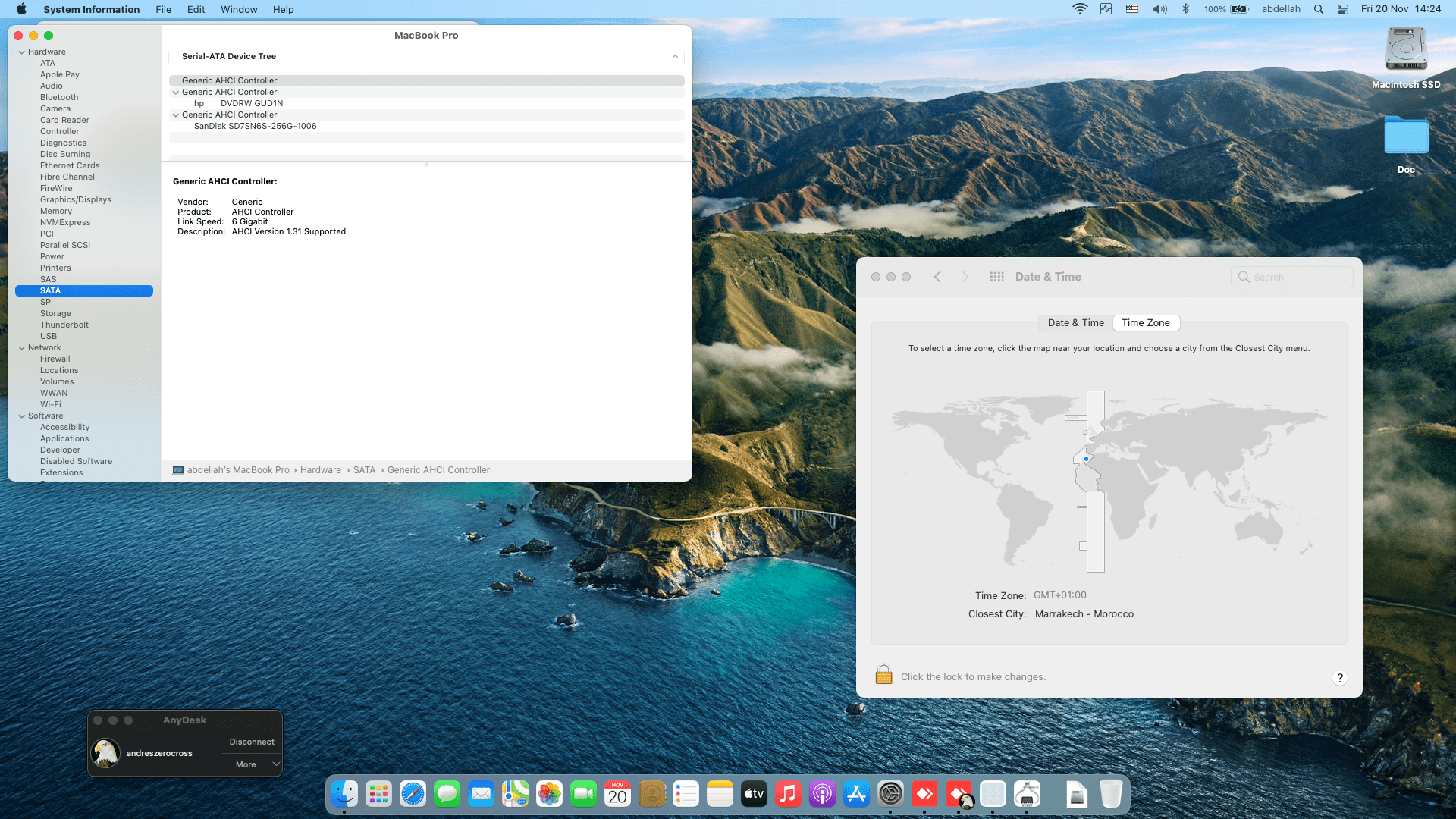Screen dimensions: 1456x819
Task: Collapse the Hardware section in the sidebar
Action: tap(22, 52)
